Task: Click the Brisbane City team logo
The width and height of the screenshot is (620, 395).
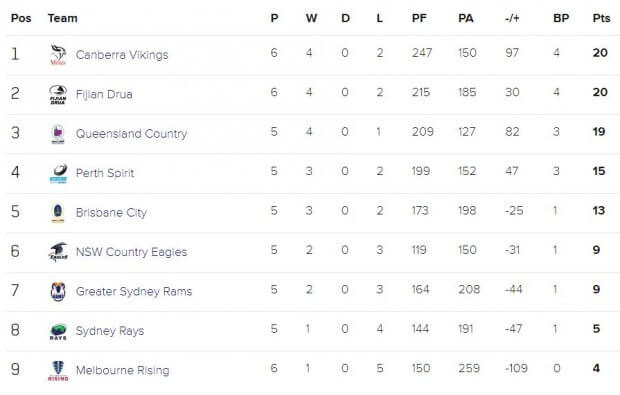Action: click(58, 213)
